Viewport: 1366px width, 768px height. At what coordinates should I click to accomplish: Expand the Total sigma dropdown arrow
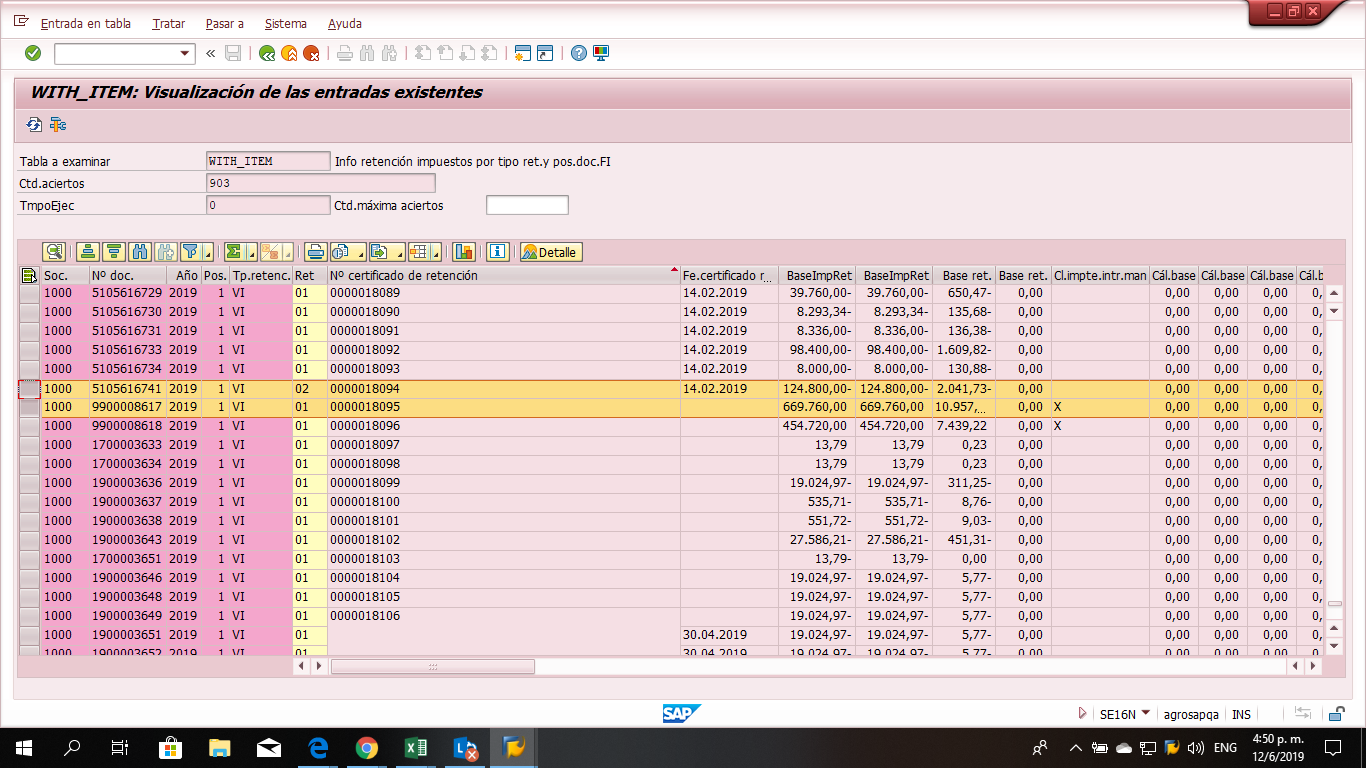(251, 252)
